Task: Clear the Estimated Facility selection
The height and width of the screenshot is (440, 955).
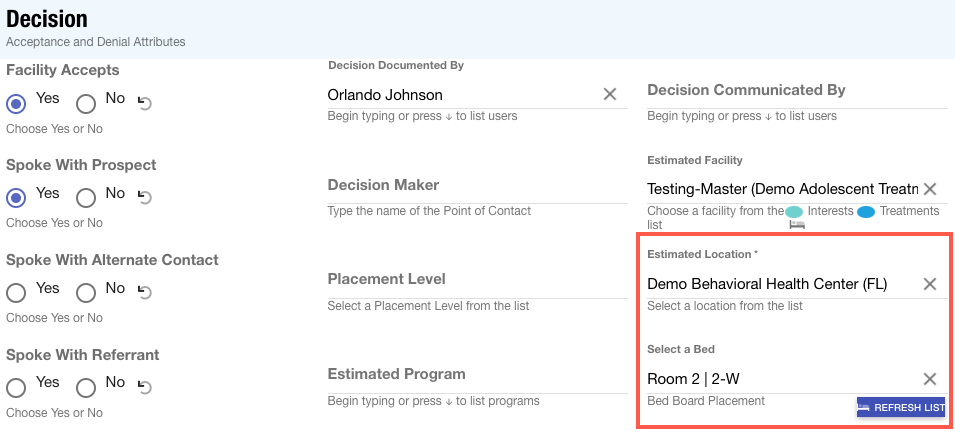Action: pyautogui.click(x=929, y=188)
